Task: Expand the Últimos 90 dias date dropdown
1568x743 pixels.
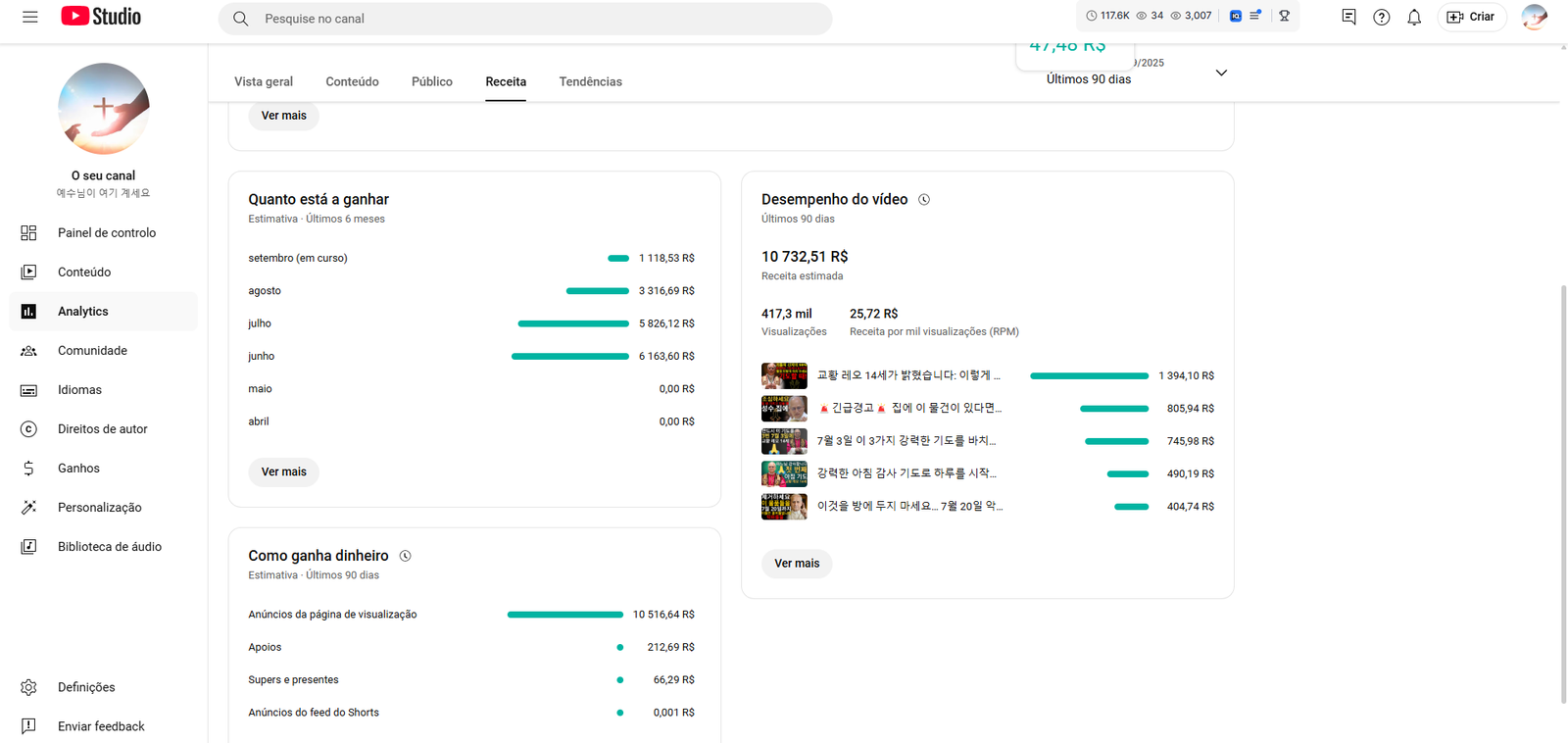Action: pos(1221,73)
